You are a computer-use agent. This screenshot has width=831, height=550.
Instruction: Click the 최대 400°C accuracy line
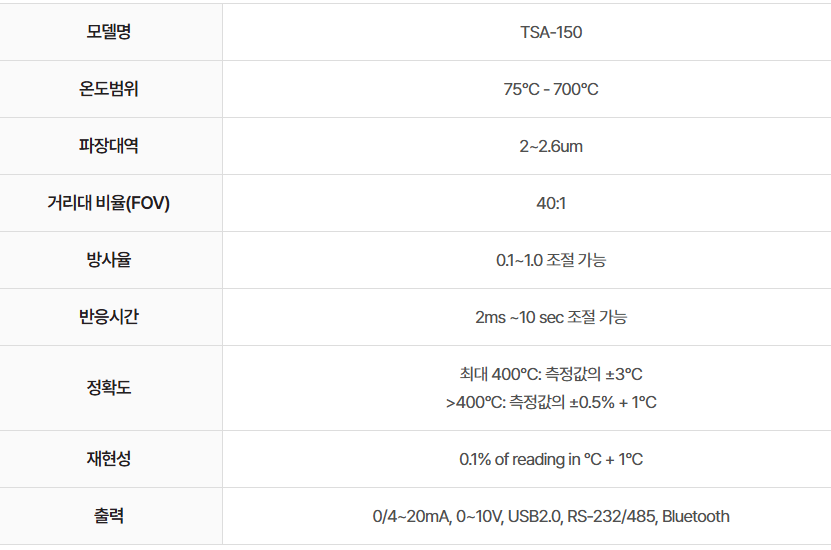point(551,374)
